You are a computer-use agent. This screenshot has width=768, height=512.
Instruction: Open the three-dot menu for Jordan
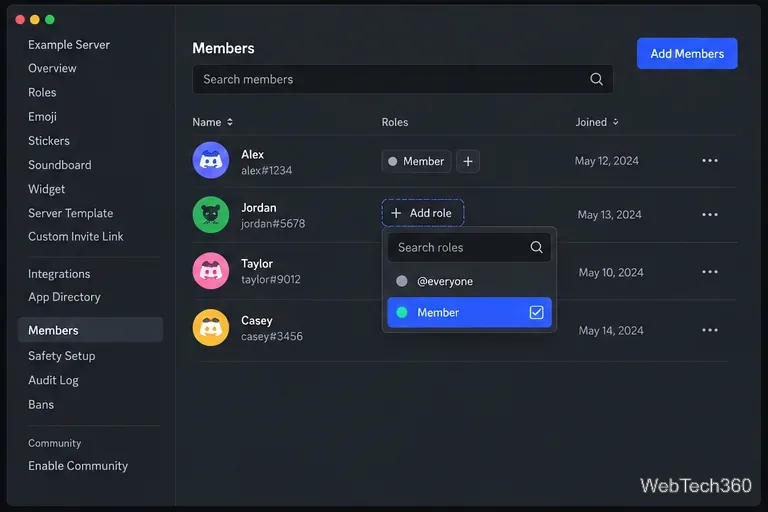pos(710,215)
